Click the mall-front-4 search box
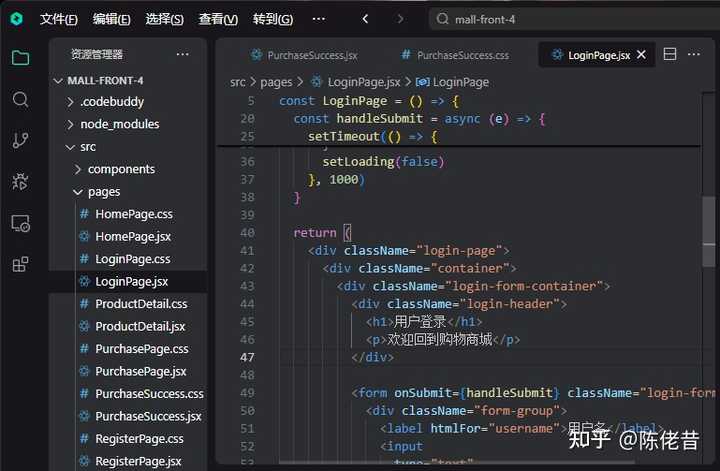Screen dimensions: 720x471 pyautogui.click(x=570, y=19)
